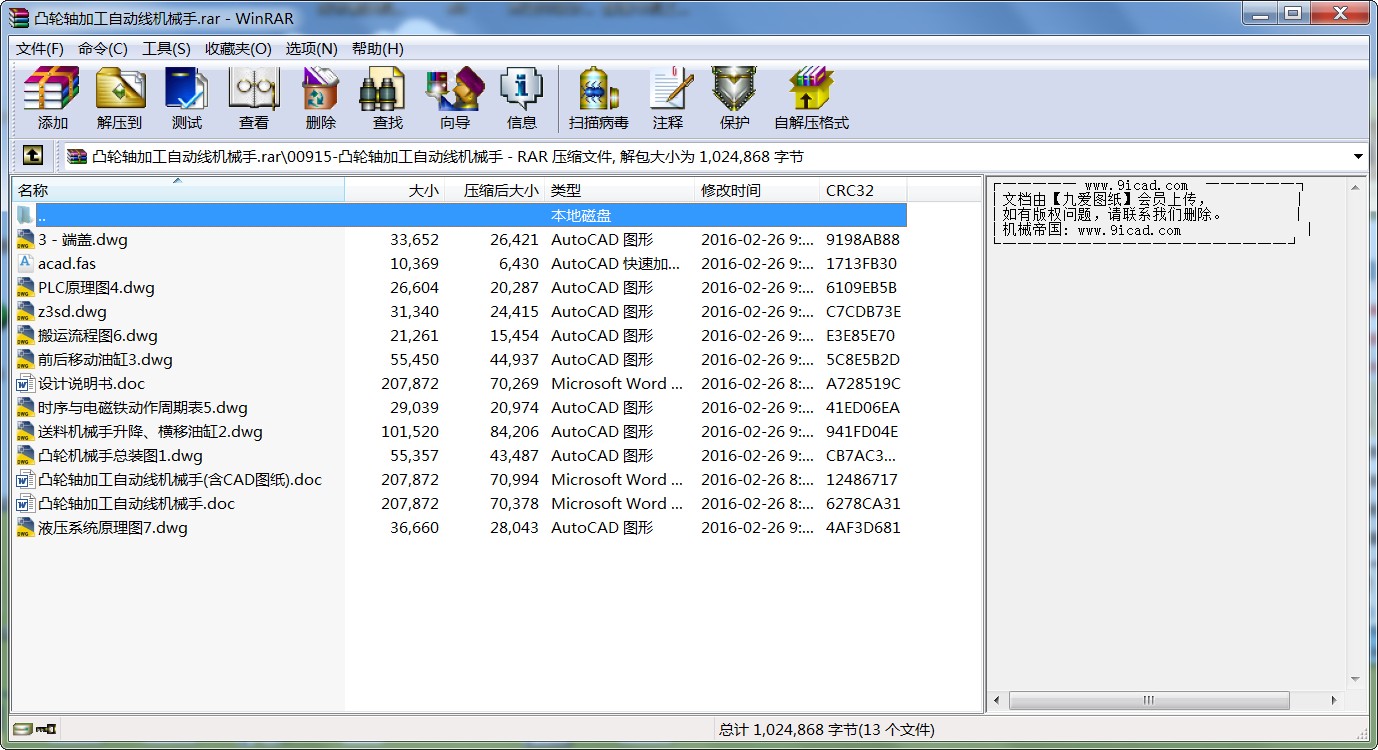Sort by the 名称 column header
Screen dimensions: 1378x750
[x=178, y=190]
